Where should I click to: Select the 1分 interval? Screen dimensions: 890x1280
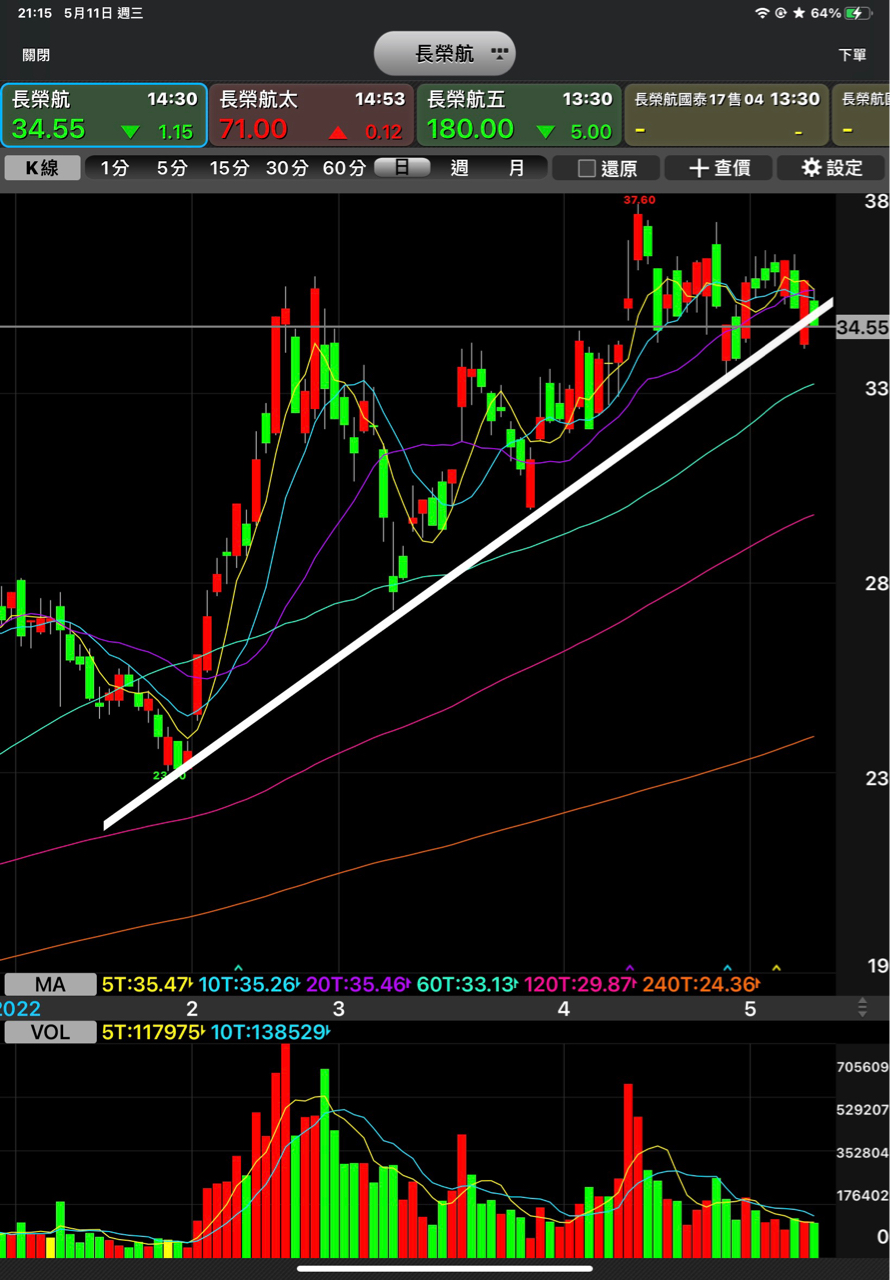coord(114,168)
